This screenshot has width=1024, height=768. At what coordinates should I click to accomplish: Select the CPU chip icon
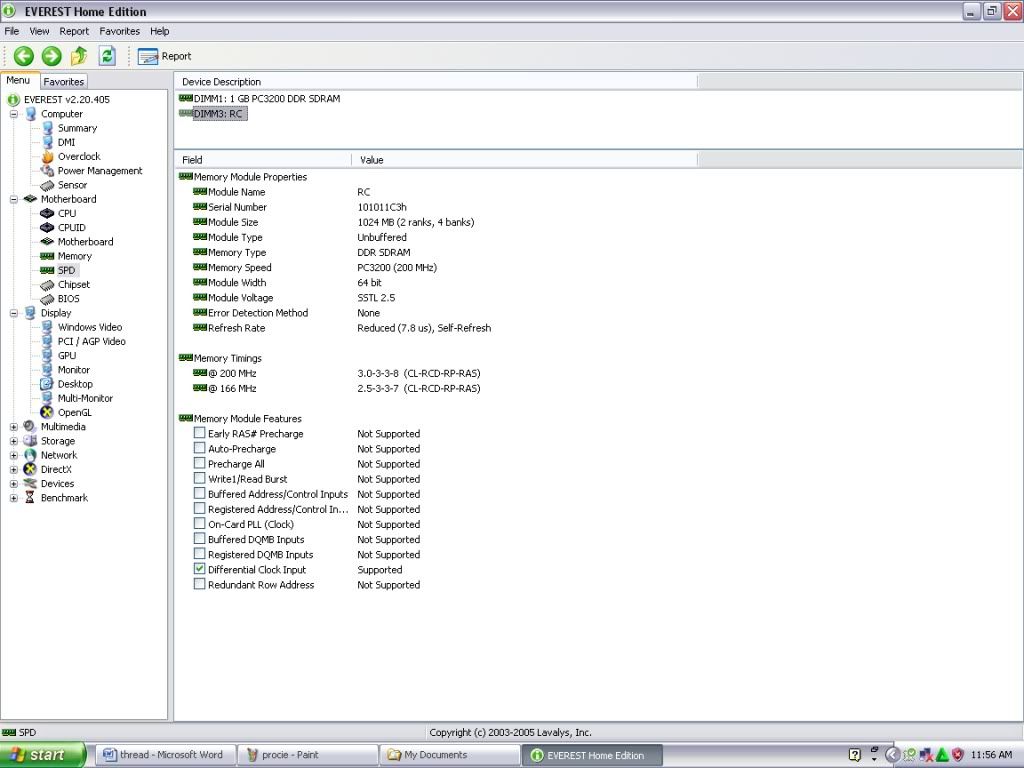coord(47,214)
